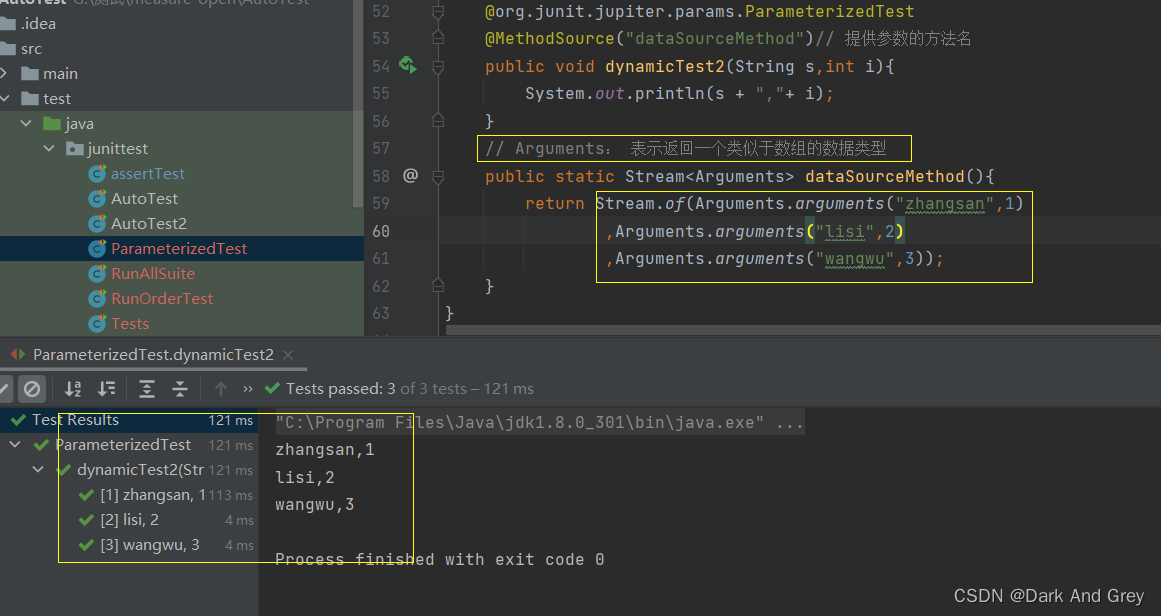Click the java.exe command line in console
The width and height of the screenshot is (1161, 616).
[539, 423]
